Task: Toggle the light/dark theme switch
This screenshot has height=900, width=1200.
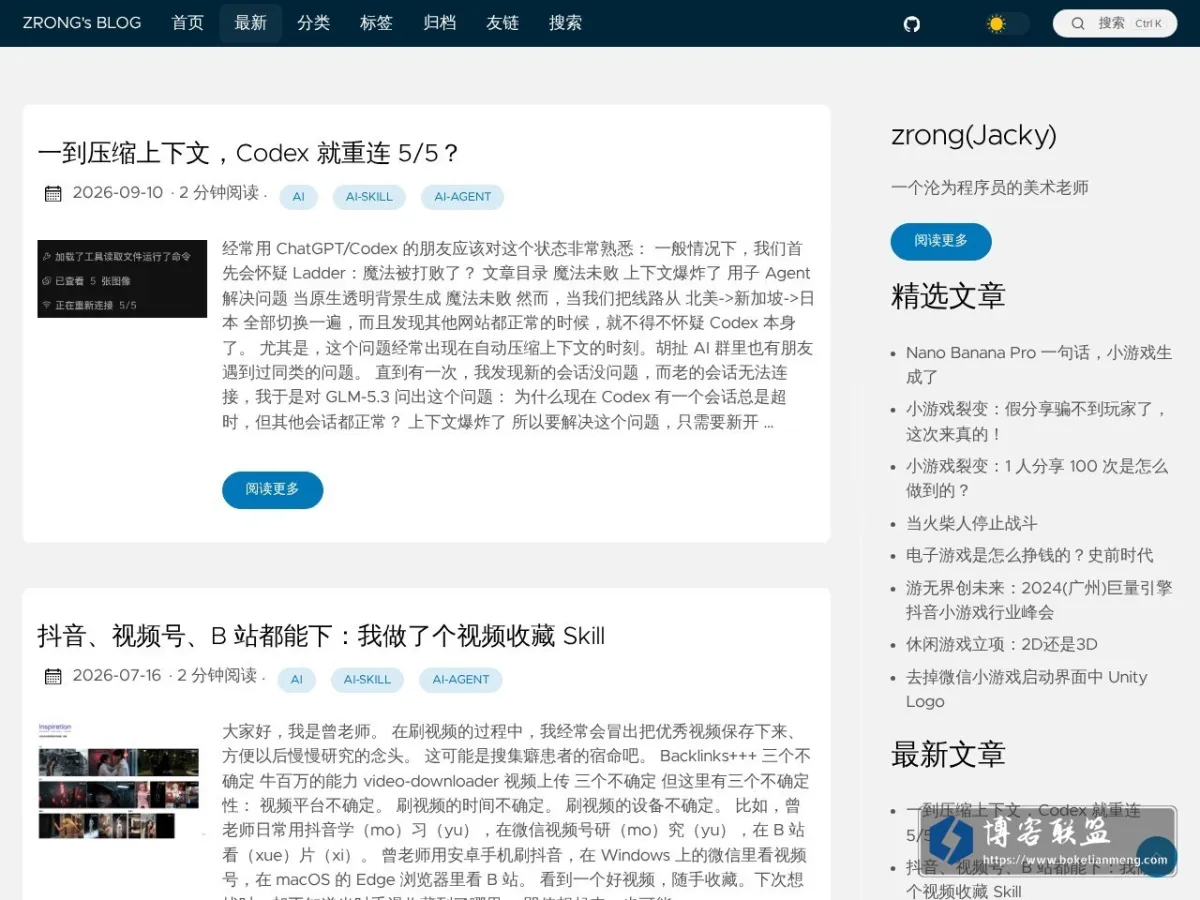Action: 1006,24
